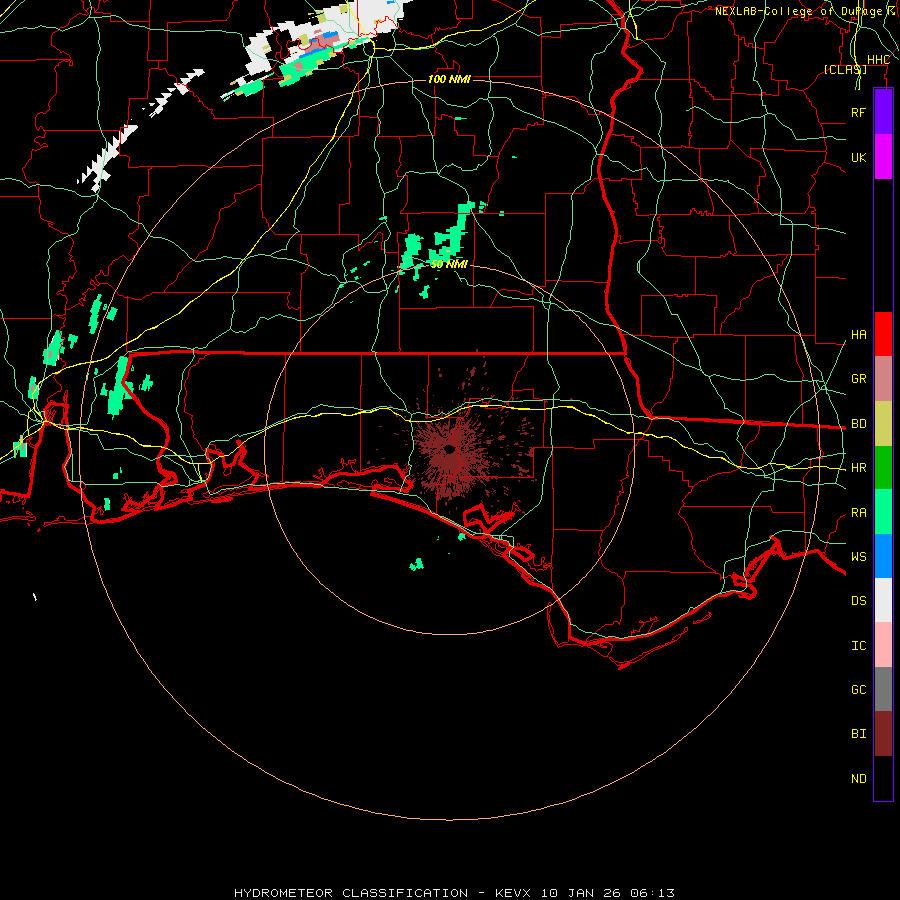Click the DS white legend color block
Viewport: 900px width, 900px height.
click(883, 600)
